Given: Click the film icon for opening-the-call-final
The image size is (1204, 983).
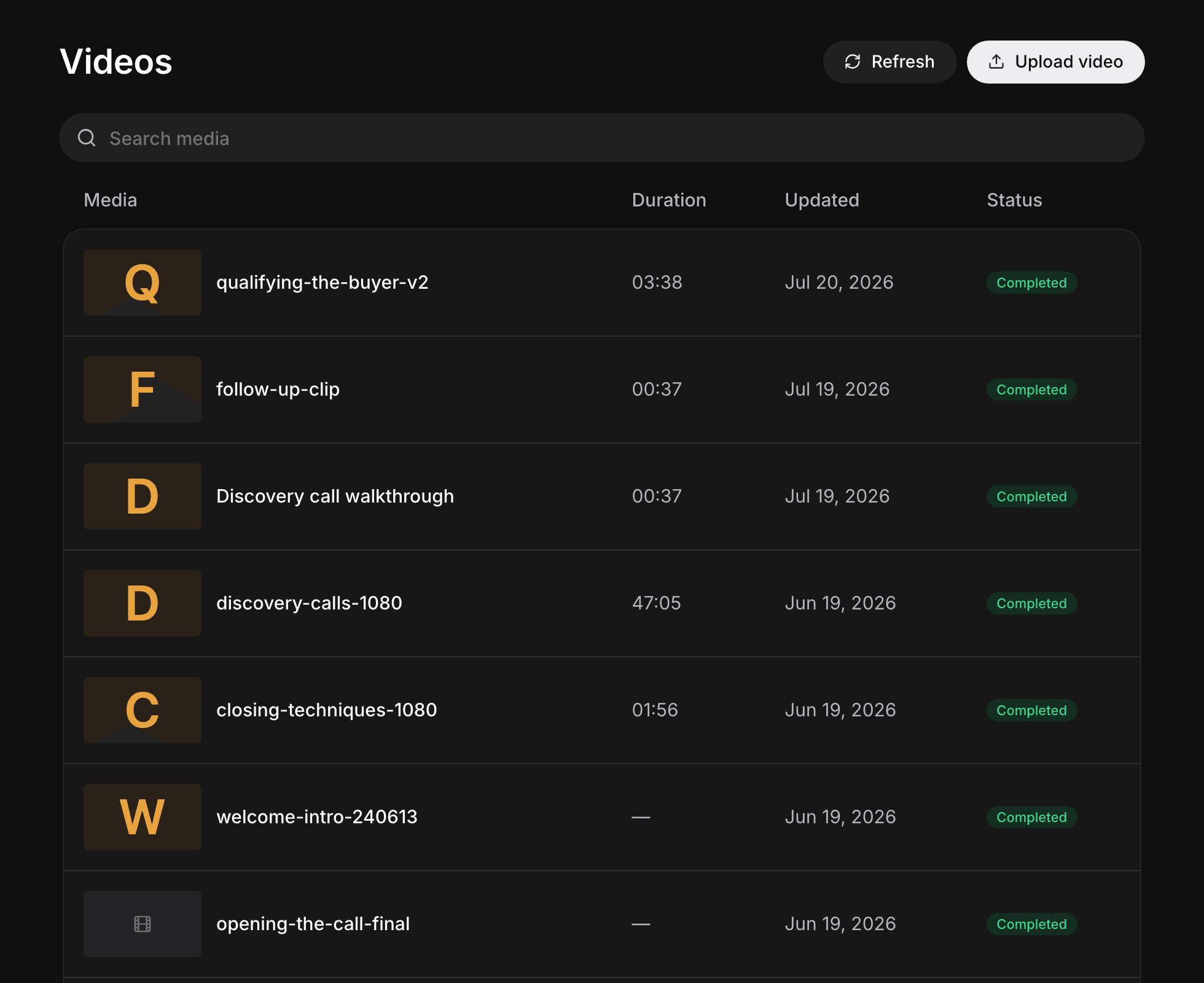Looking at the screenshot, I should [143, 924].
